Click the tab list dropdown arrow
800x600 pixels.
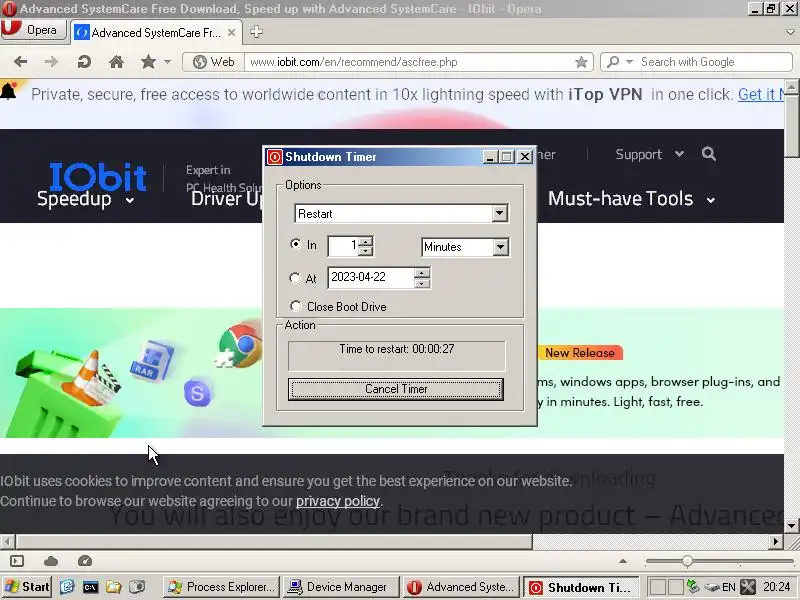point(790,32)
